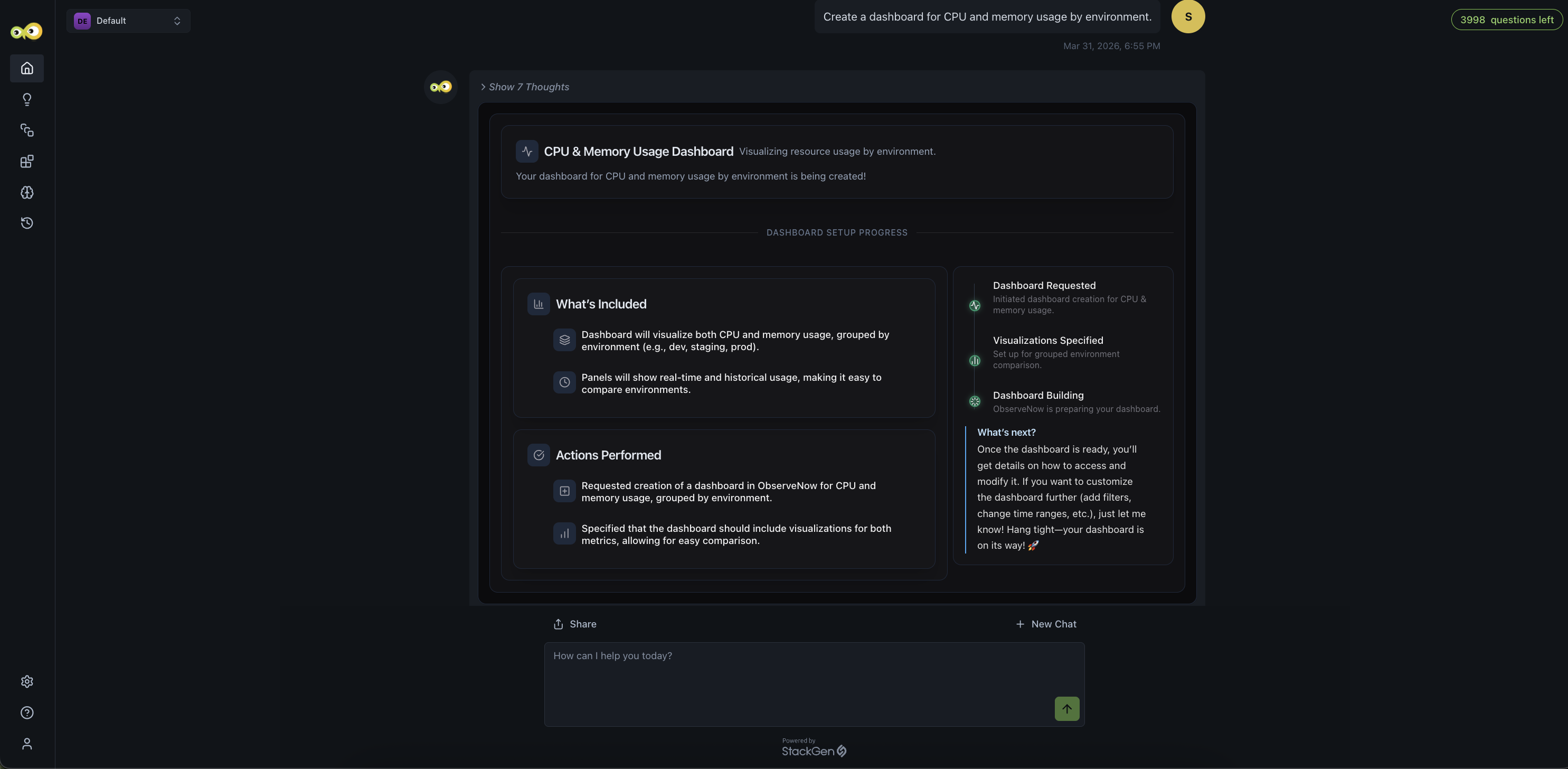Open chat history clock icon

[x=27, y=223]
